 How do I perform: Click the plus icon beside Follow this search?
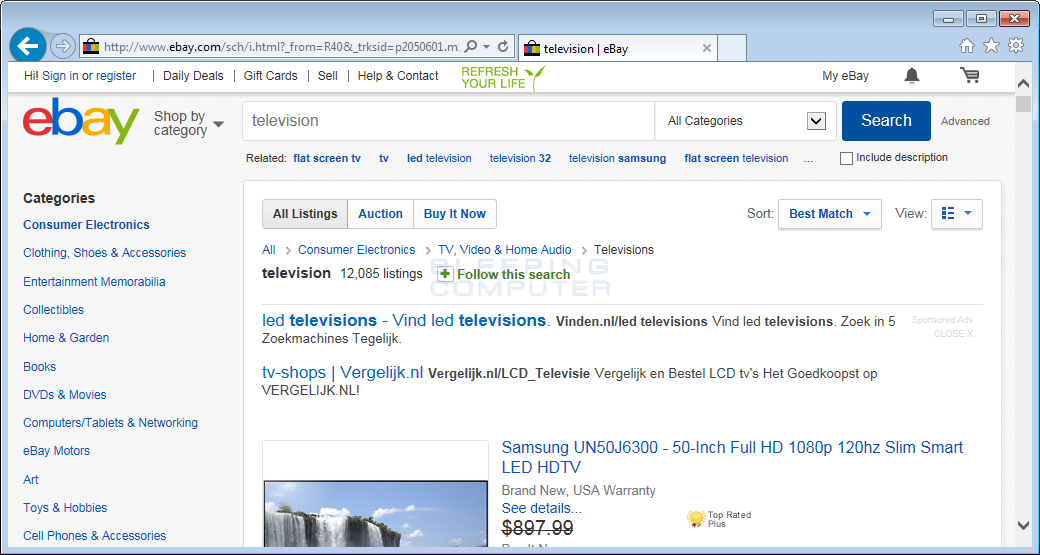click(x=445, y=274)
